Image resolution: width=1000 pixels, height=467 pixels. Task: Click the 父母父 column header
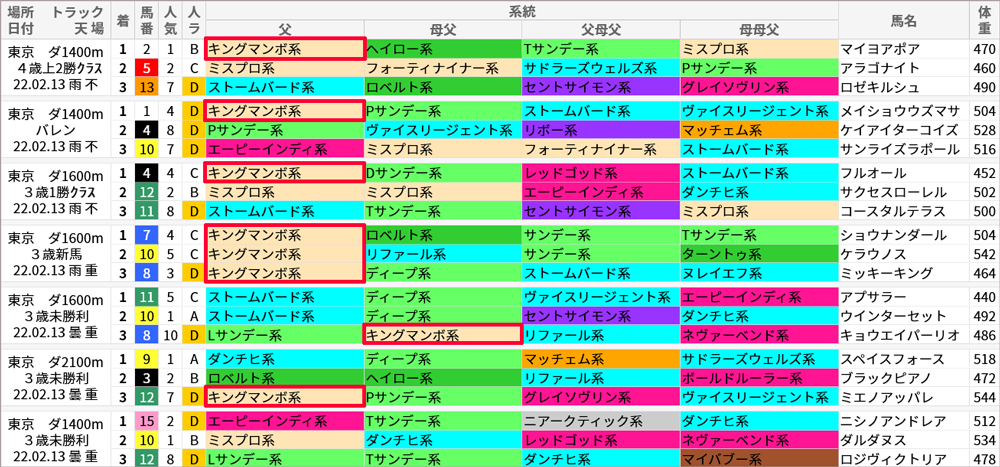pos(601,29)
